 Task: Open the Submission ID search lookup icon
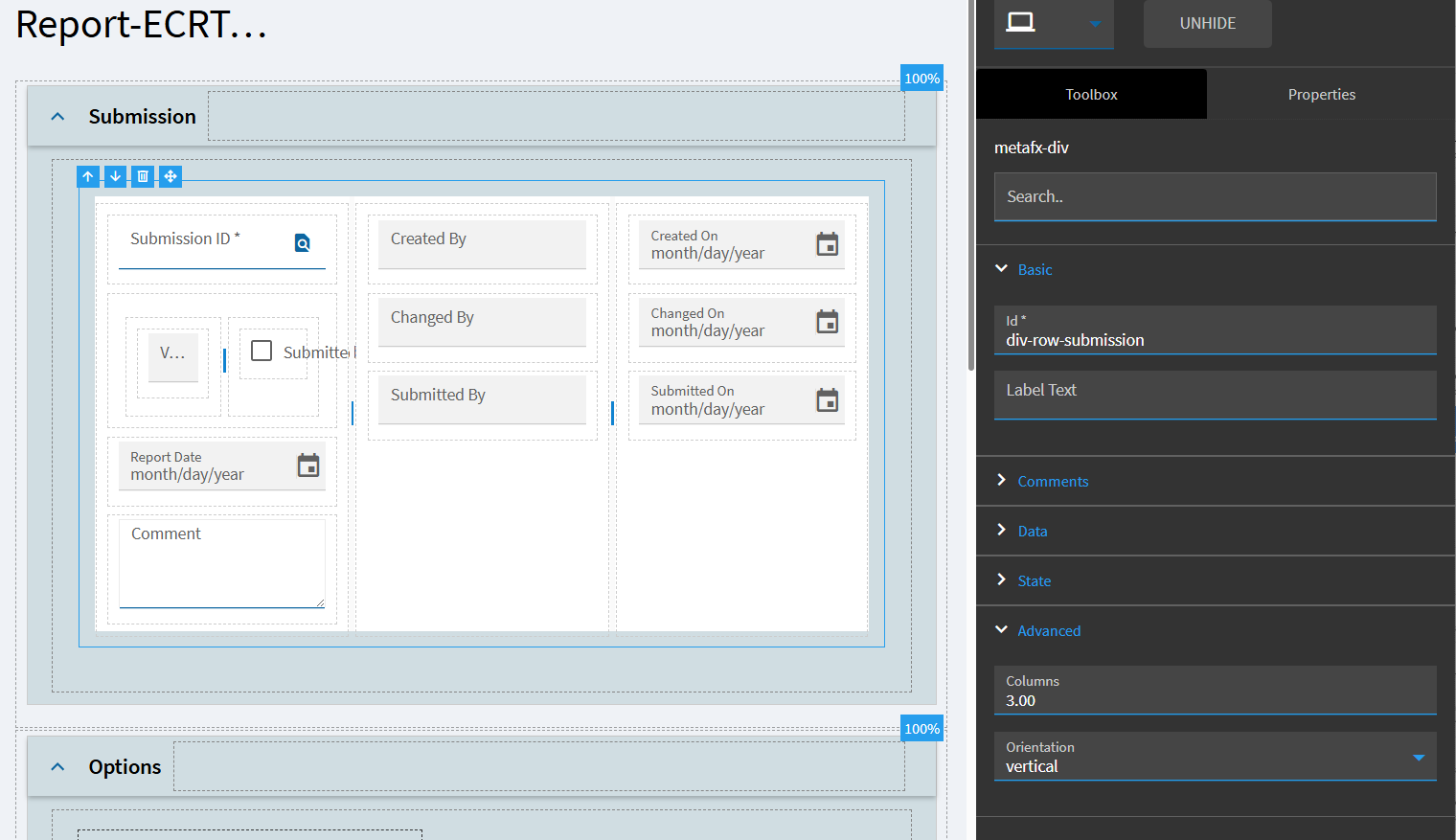pyautogui.click(x=303, y=243)
